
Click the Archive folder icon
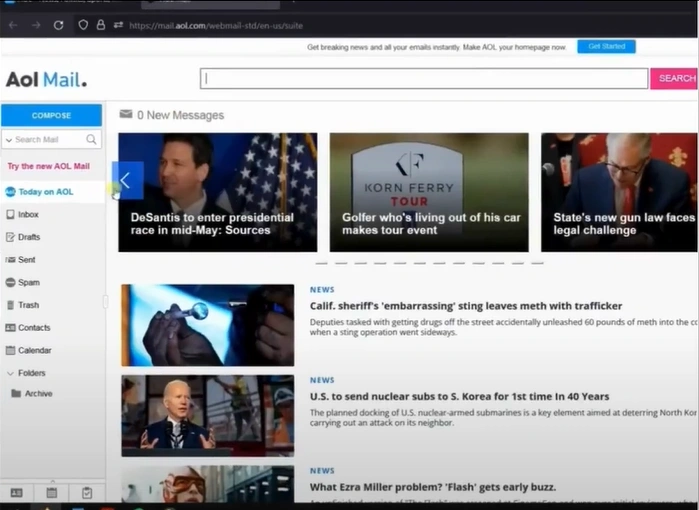16,393
